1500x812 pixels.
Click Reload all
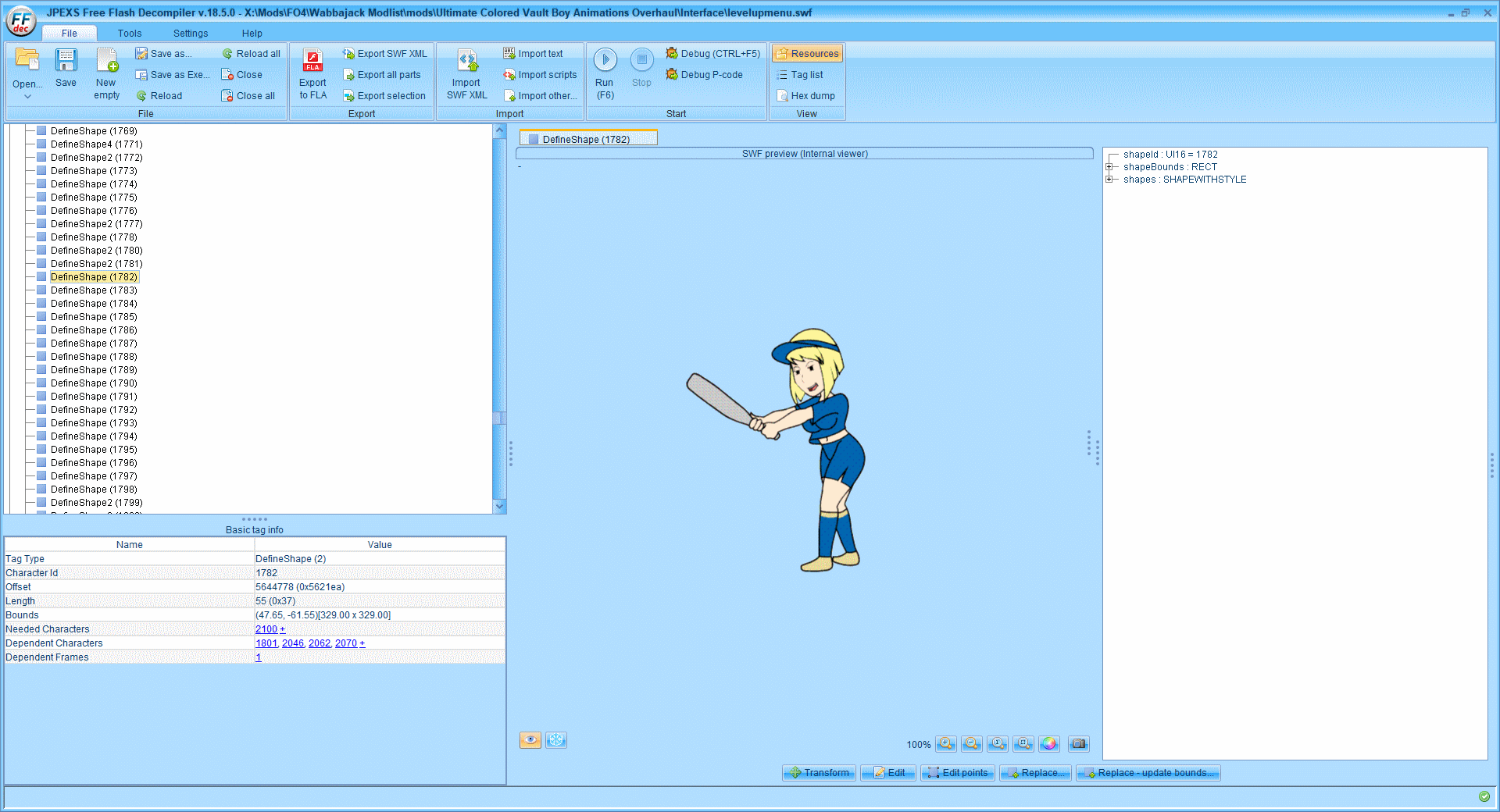coord(251,54)
